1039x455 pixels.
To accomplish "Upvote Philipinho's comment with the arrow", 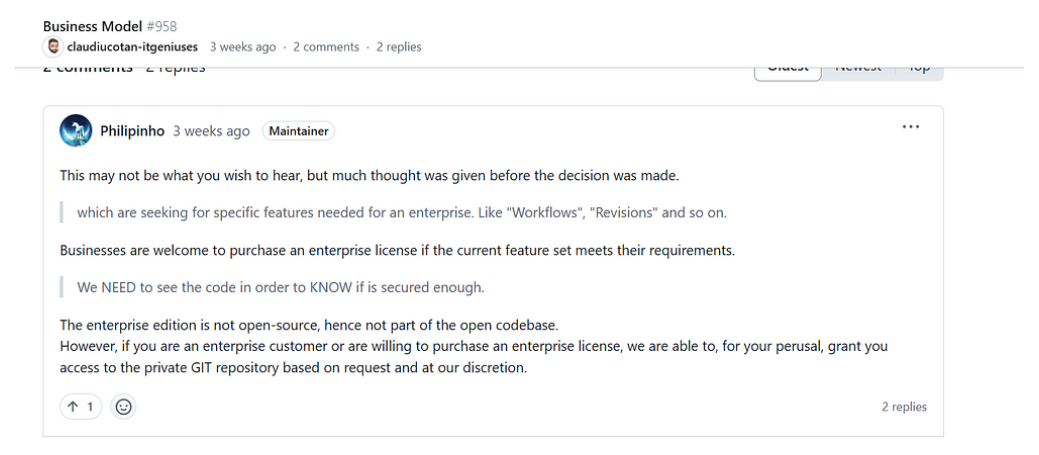I will tap(81, 407).
